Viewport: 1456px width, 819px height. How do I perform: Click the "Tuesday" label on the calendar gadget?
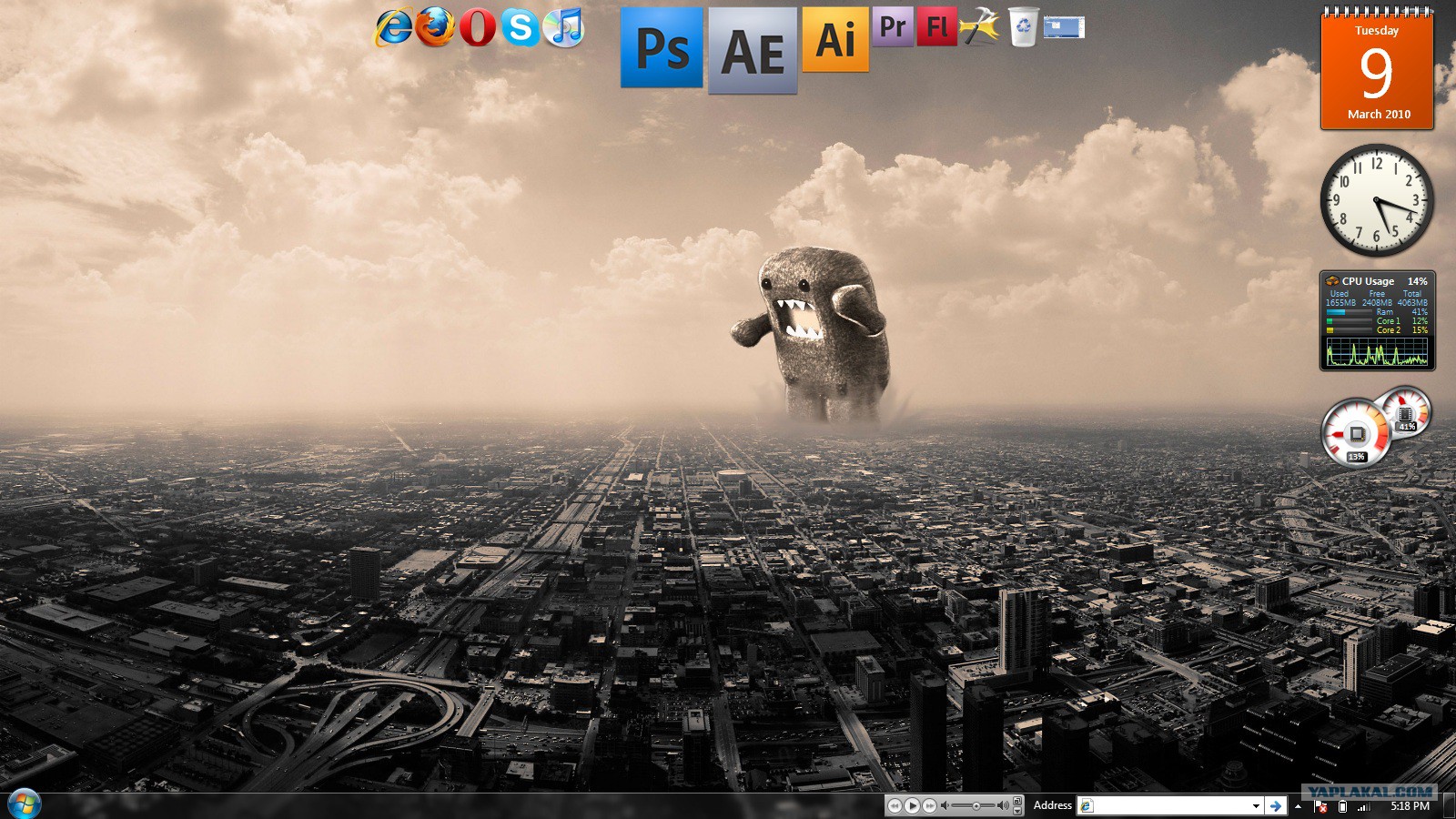pyautogui.click(x=1377, y=30)
